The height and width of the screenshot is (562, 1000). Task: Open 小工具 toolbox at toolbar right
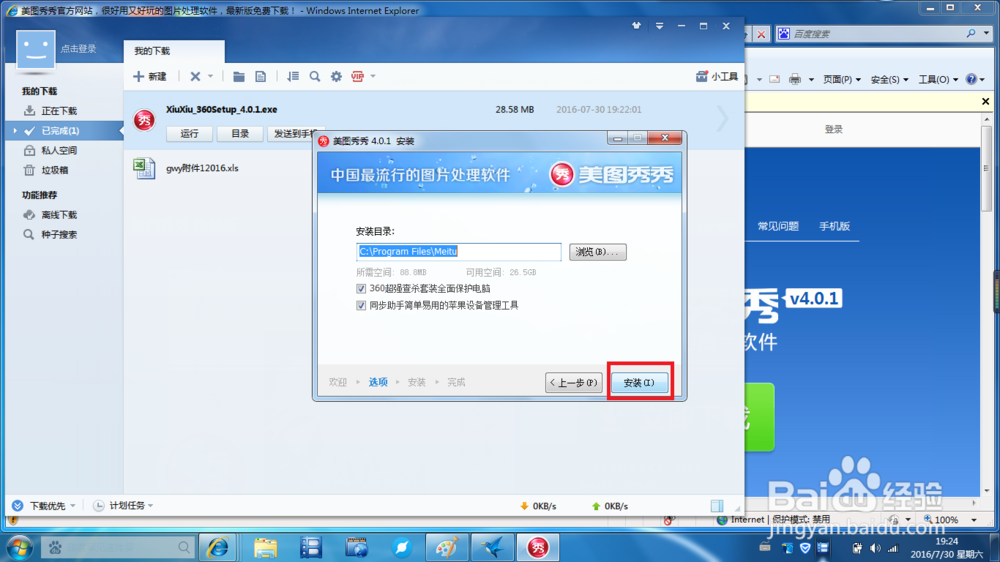(717, 77)
